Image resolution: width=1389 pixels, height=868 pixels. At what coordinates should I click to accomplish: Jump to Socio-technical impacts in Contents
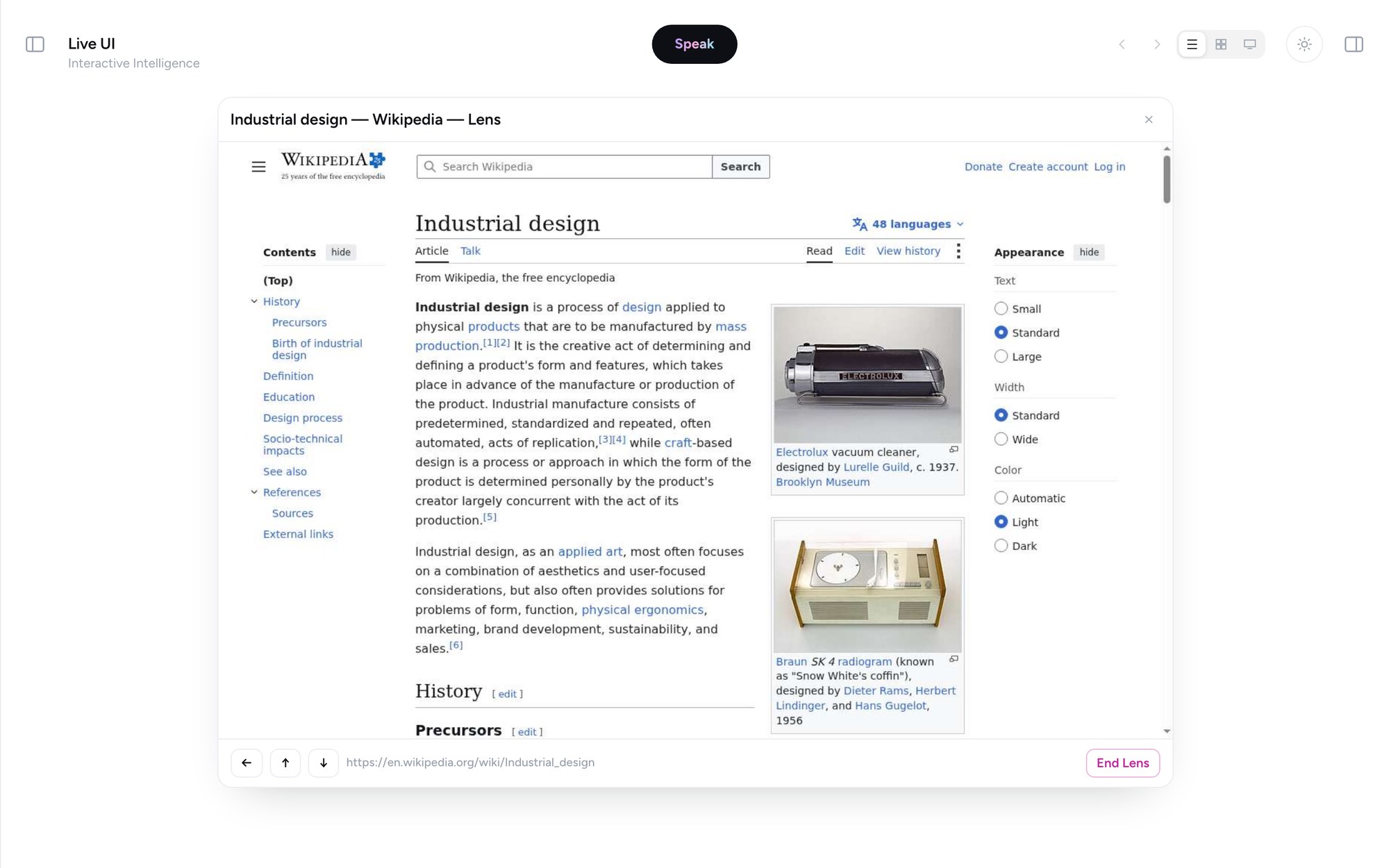click(x=303, y=444)
